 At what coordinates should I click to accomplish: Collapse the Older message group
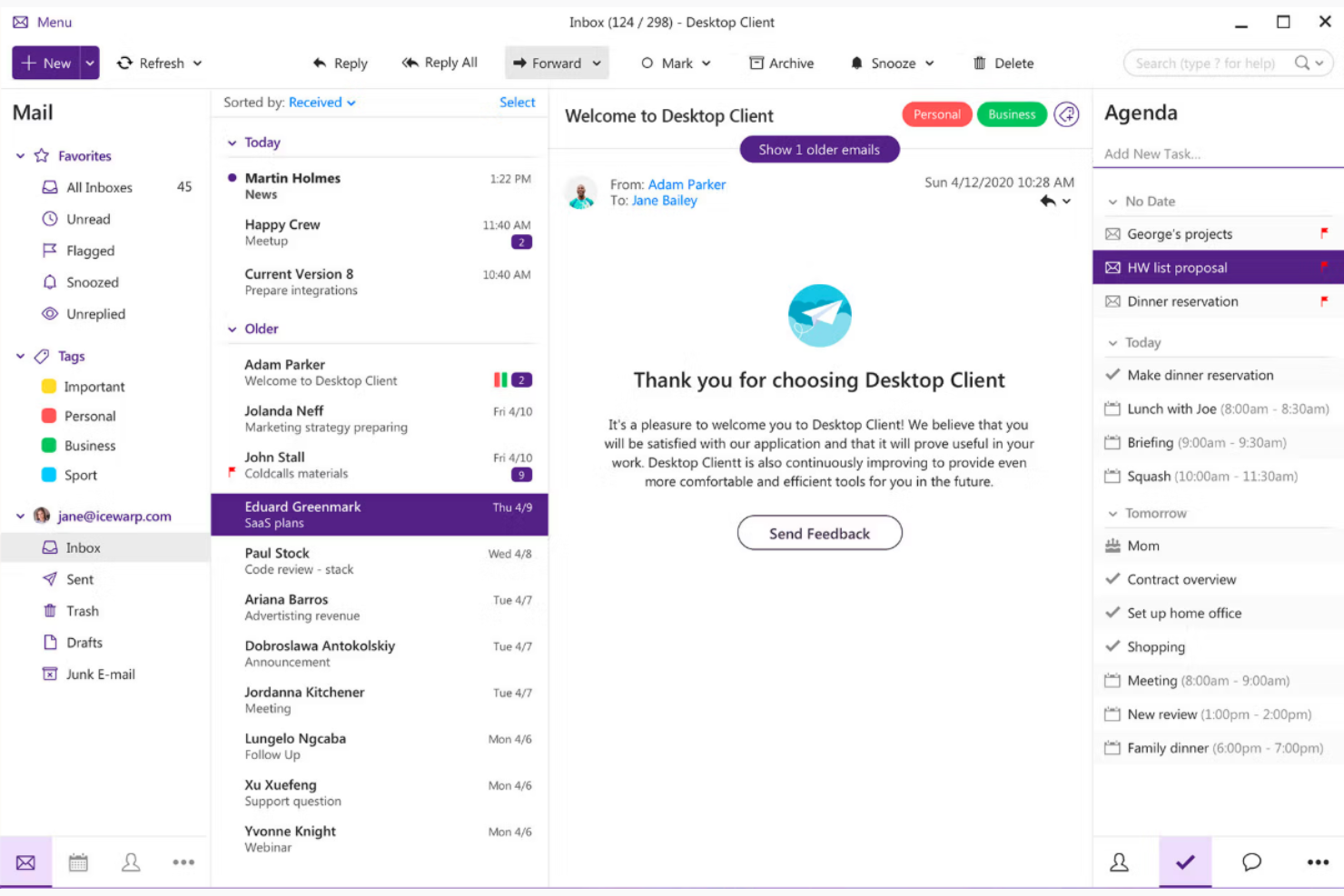pyautogui.click(x=232, y=330)
